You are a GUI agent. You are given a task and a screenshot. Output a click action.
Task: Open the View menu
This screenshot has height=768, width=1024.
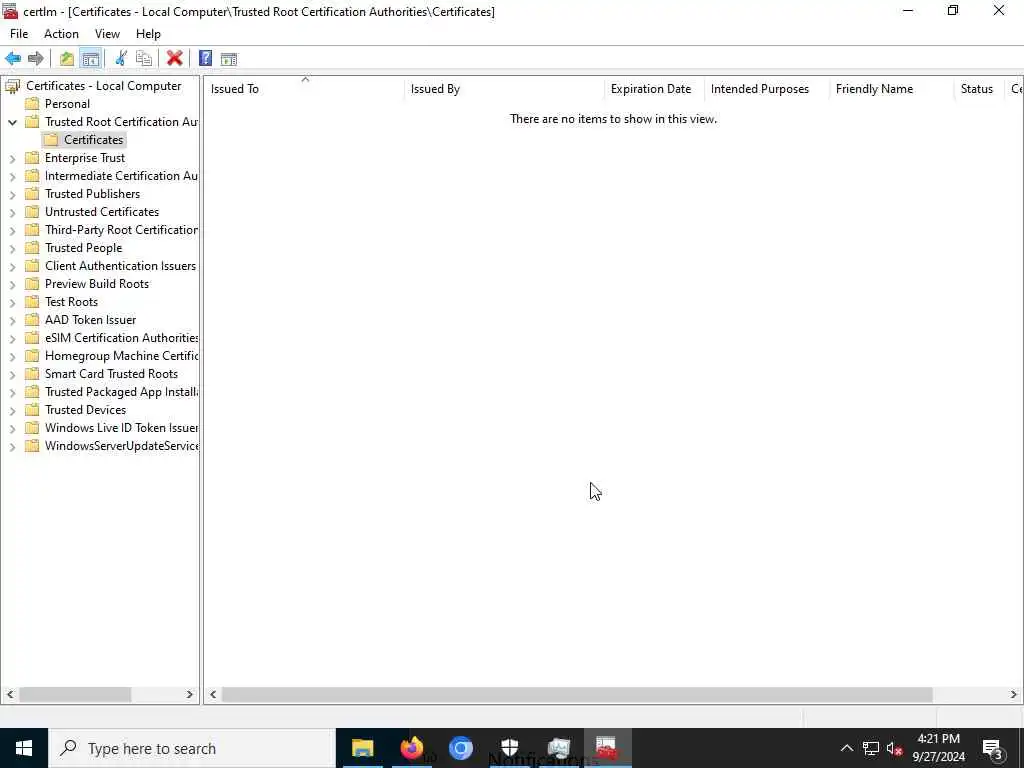pyautogui.click(x=107, y=34)
